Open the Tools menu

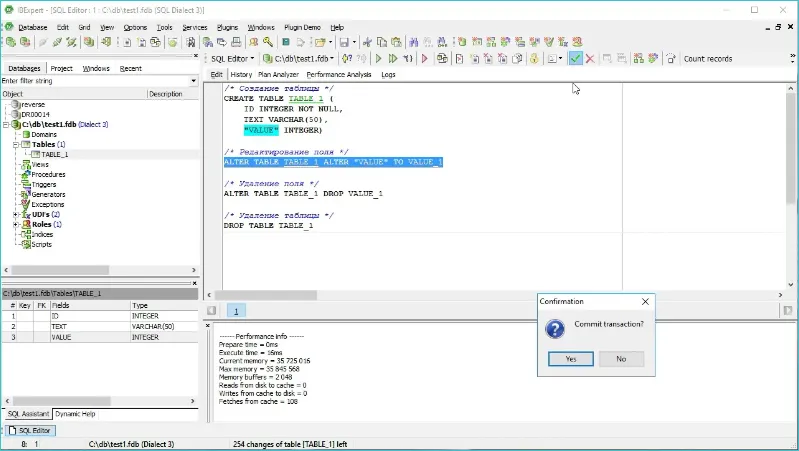coord(164,28)
